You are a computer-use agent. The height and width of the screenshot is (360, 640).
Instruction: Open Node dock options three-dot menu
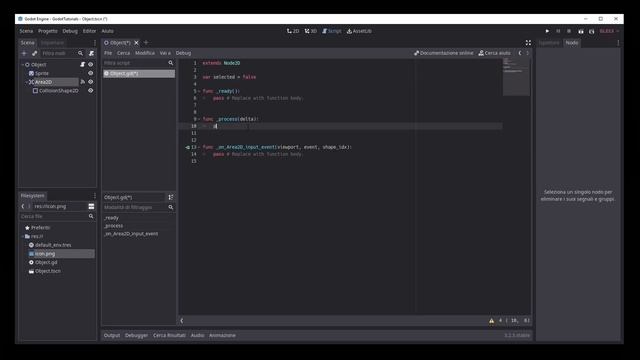tap(618, 42)
